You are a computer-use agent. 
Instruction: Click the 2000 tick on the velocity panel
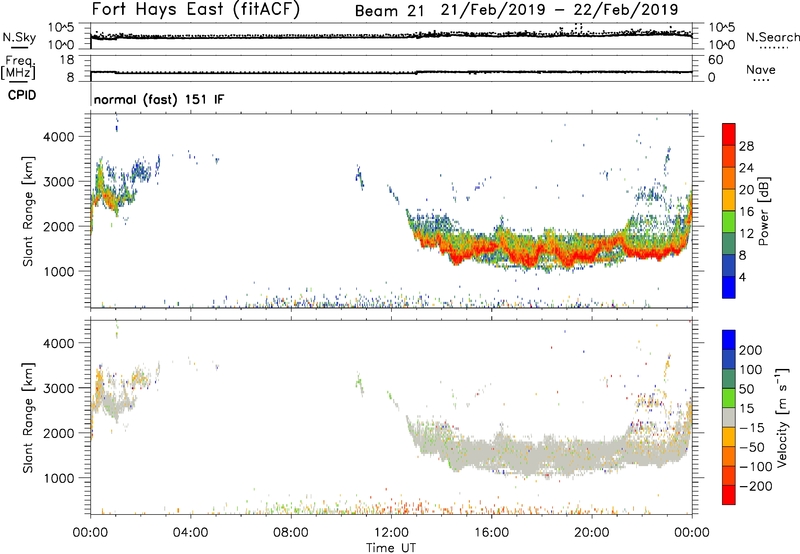click(x=58, y=433)
